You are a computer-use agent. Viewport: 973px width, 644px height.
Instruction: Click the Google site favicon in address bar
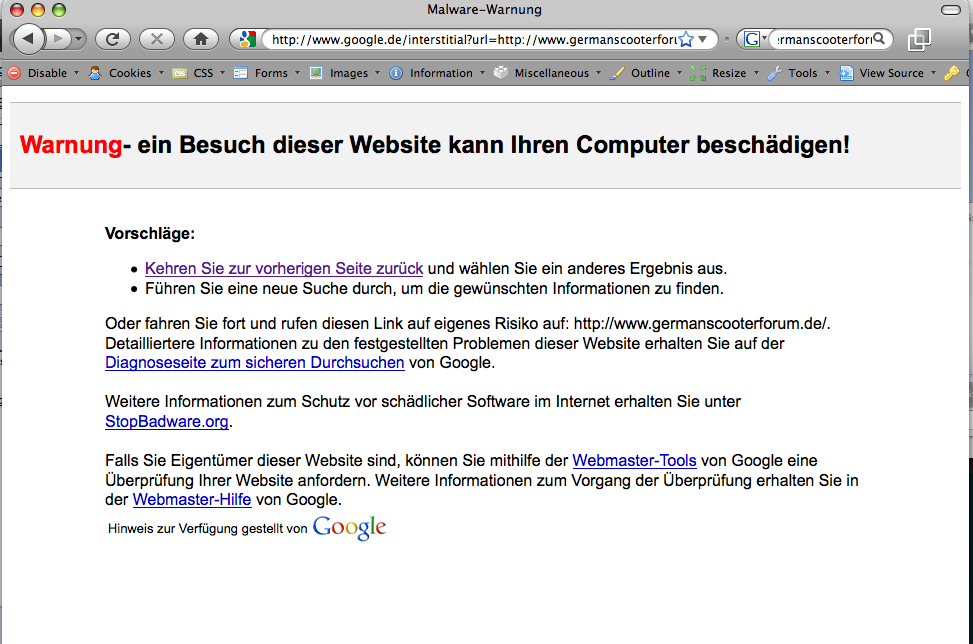[x=247, y=39]
